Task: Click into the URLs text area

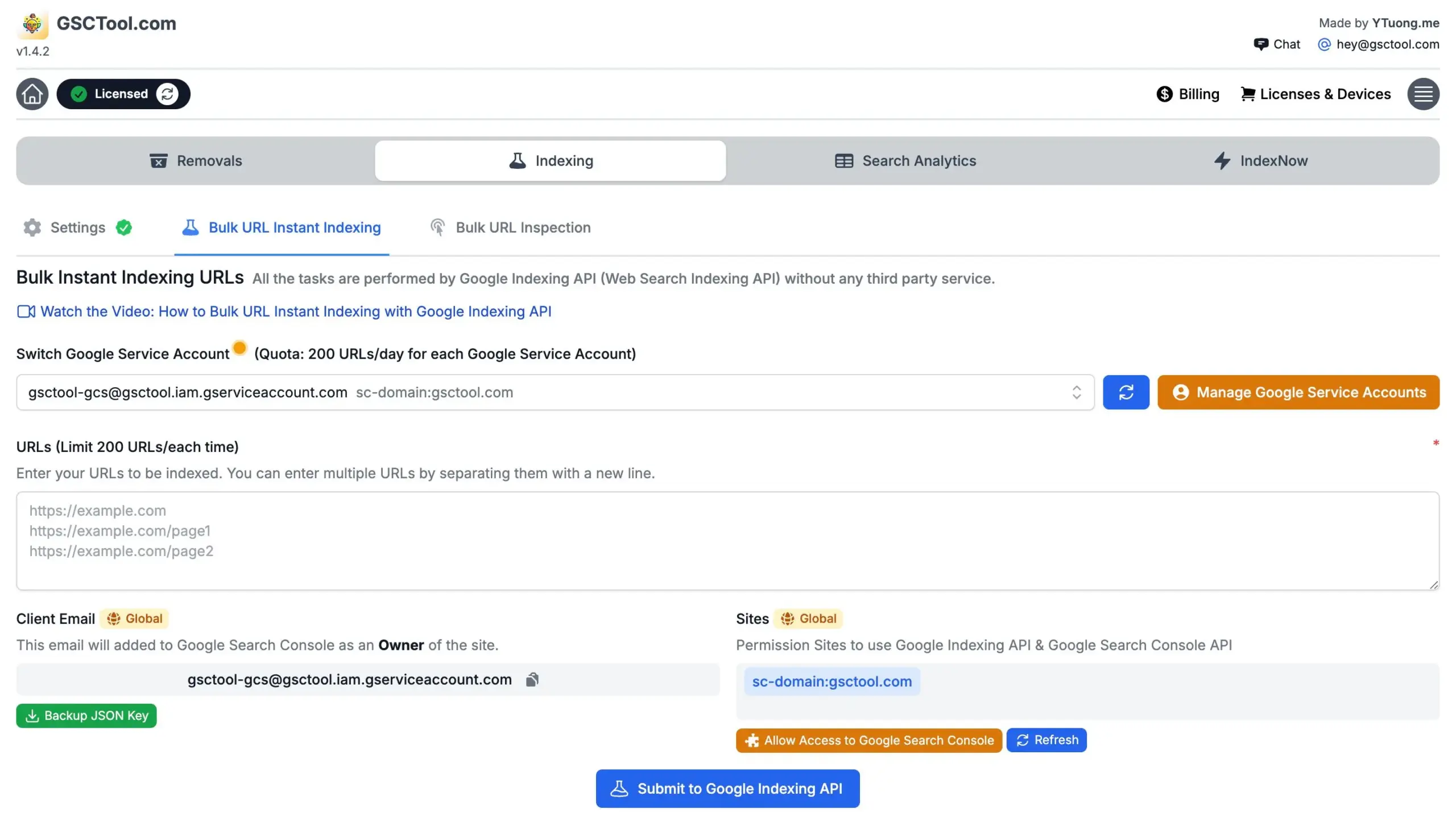Action: tap(727, 540)
